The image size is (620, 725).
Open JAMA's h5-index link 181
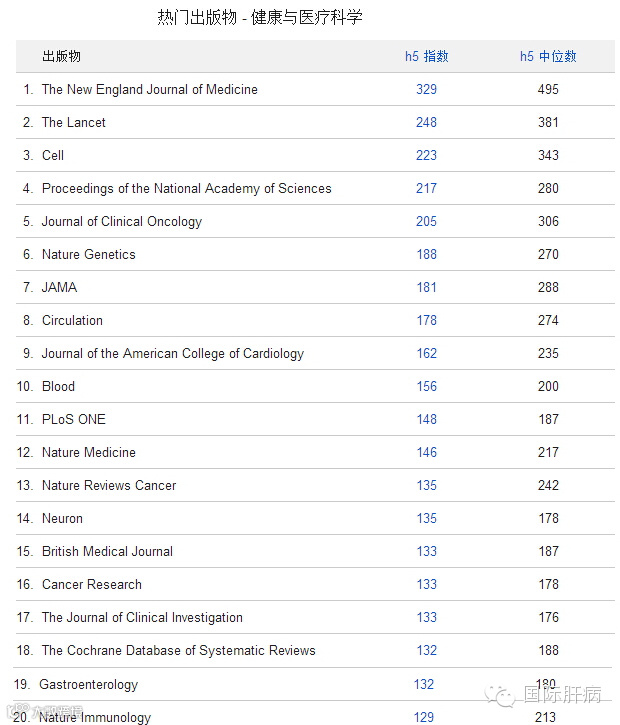(427, 287)
